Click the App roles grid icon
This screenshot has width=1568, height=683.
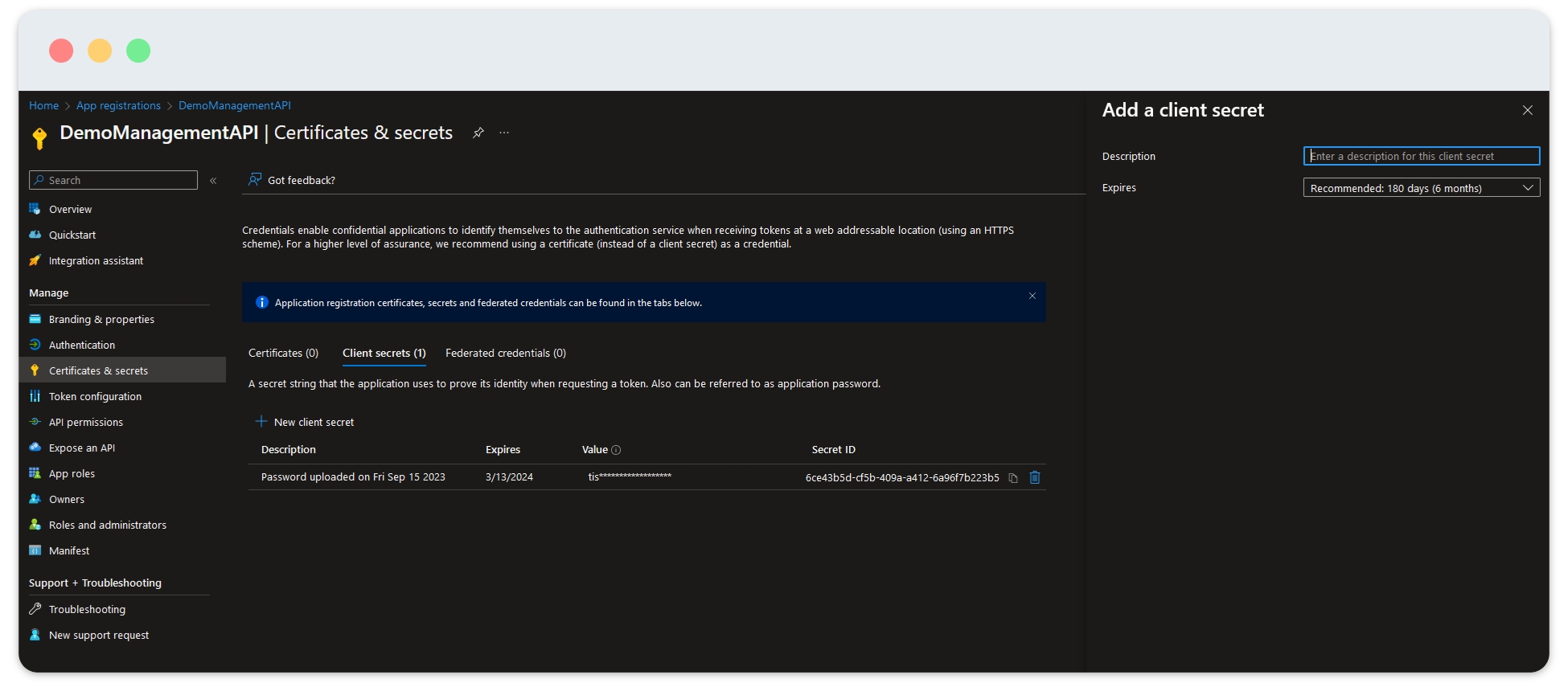[35, 473]
